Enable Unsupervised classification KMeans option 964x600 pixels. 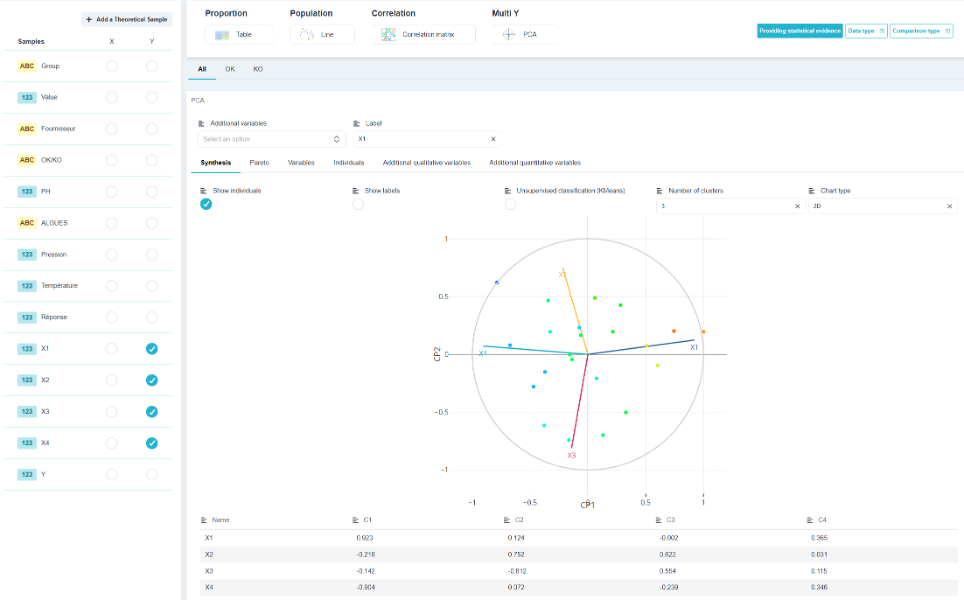510,204
